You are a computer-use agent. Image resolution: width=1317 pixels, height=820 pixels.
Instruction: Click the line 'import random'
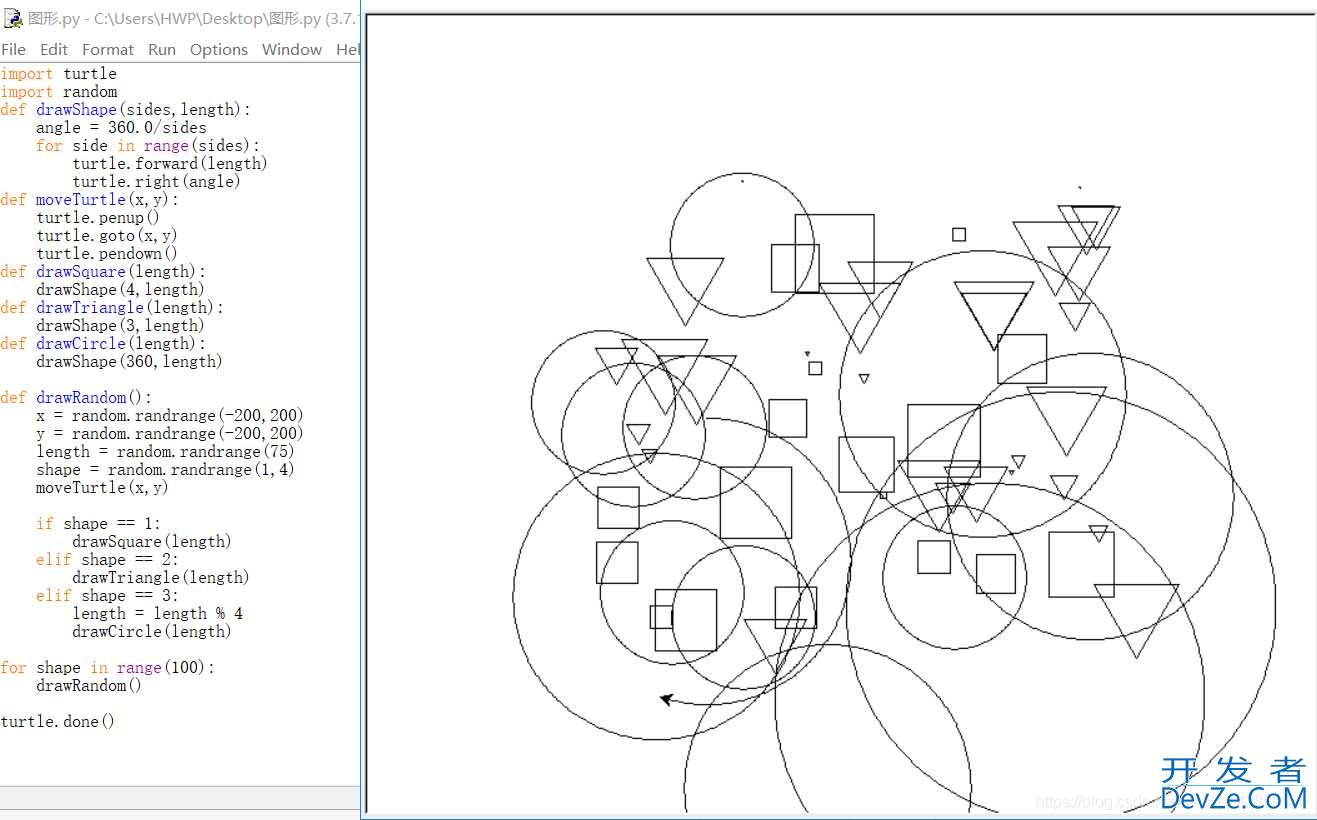(x=59, y=92)
